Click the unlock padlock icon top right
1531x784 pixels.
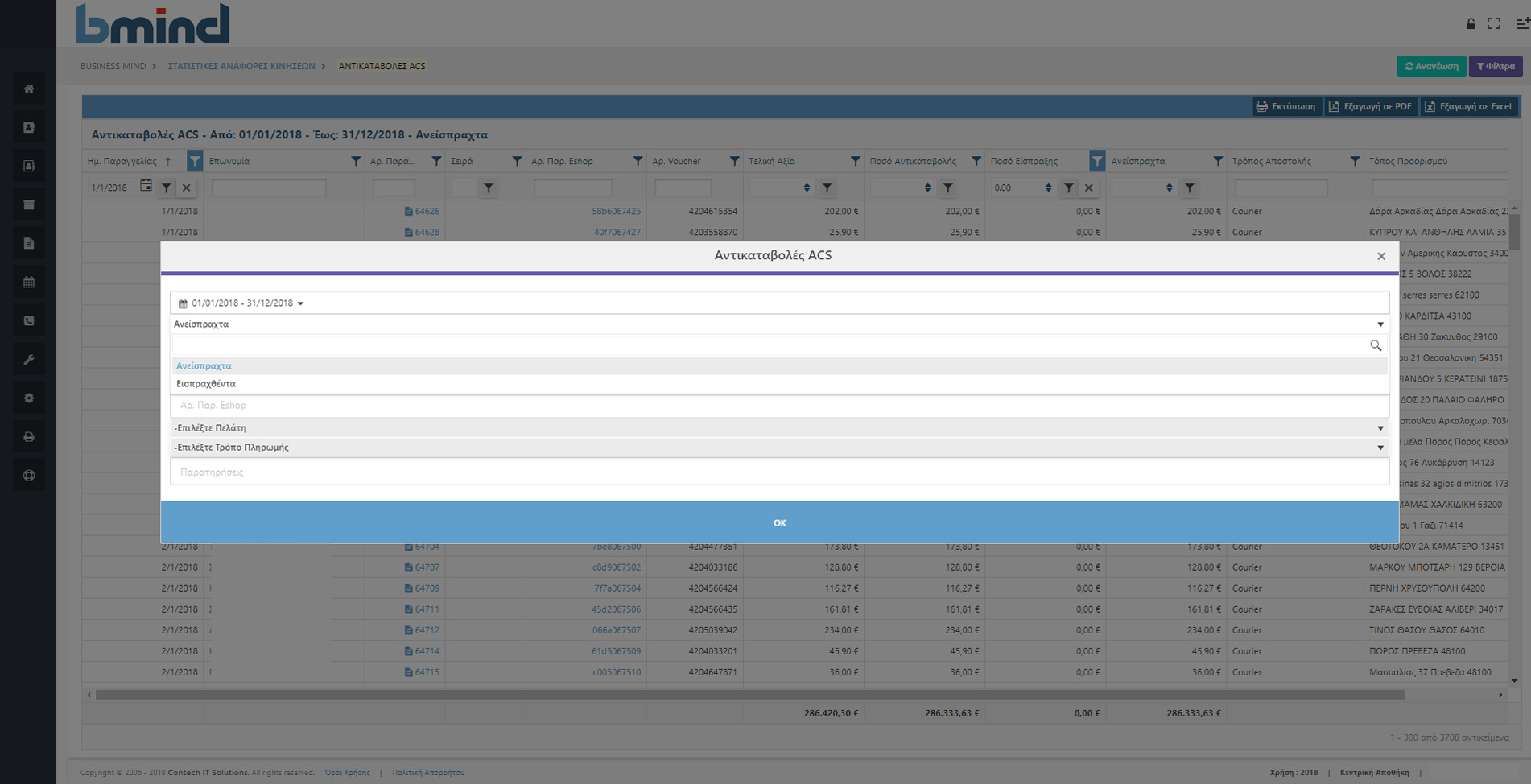coord(1471,23)
